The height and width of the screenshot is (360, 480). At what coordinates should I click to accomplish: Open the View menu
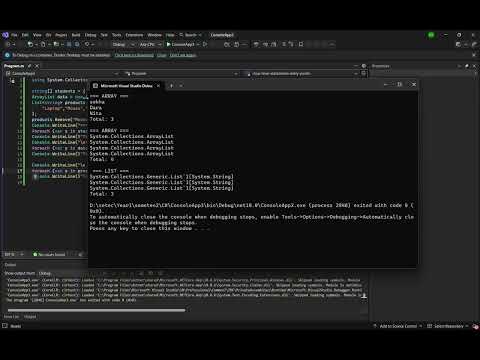pyautogui.click(x=37, y=35)
